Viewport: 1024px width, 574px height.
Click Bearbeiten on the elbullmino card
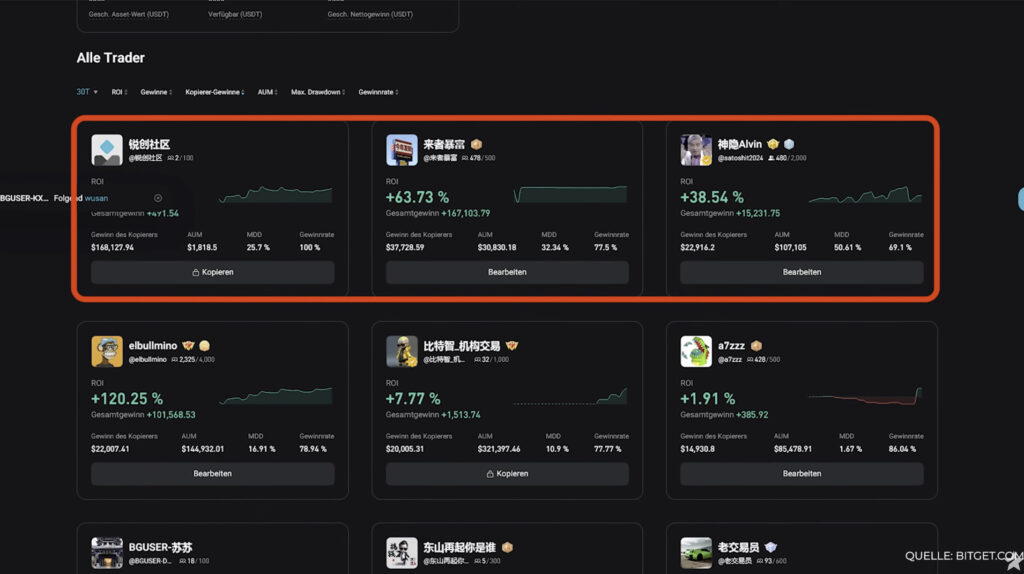point(212,473)
